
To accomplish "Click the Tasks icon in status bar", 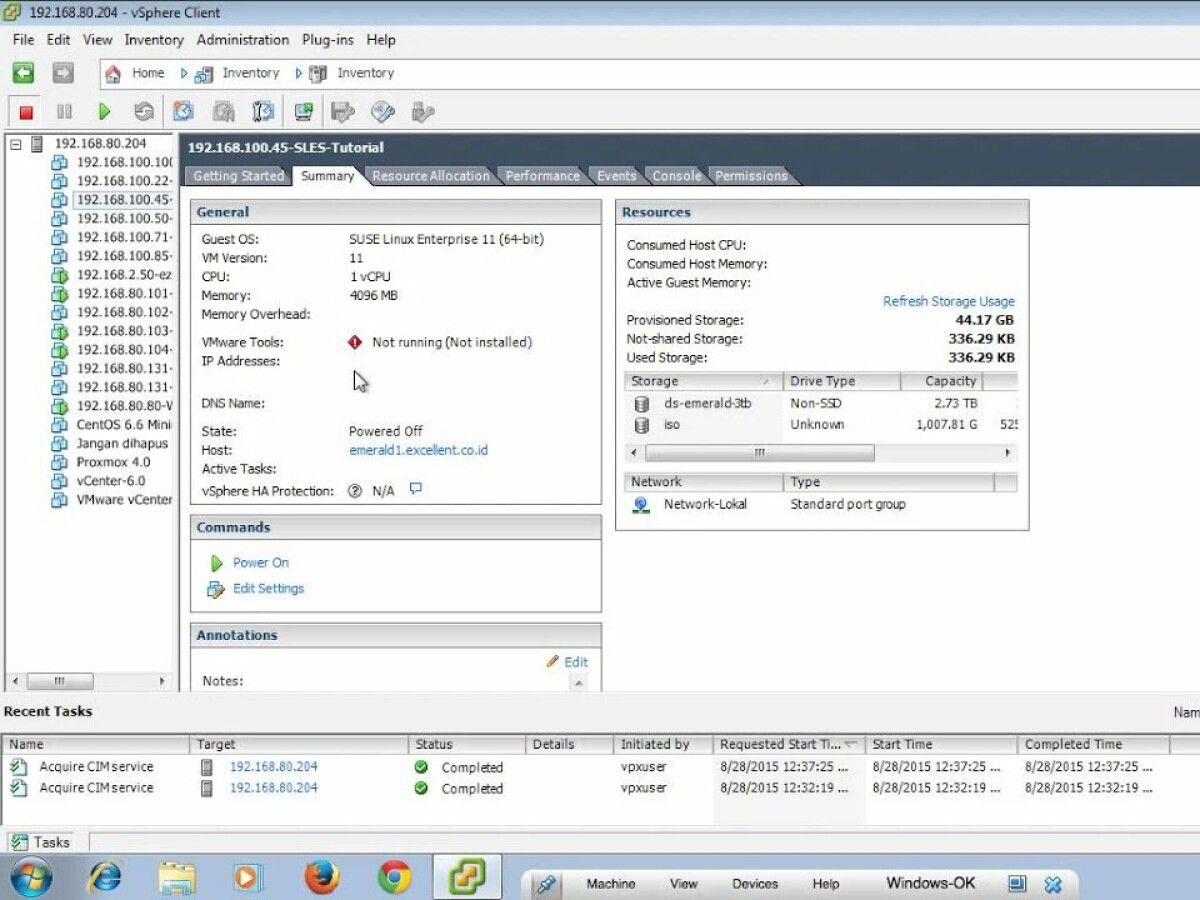I will [x=19, y=842].
